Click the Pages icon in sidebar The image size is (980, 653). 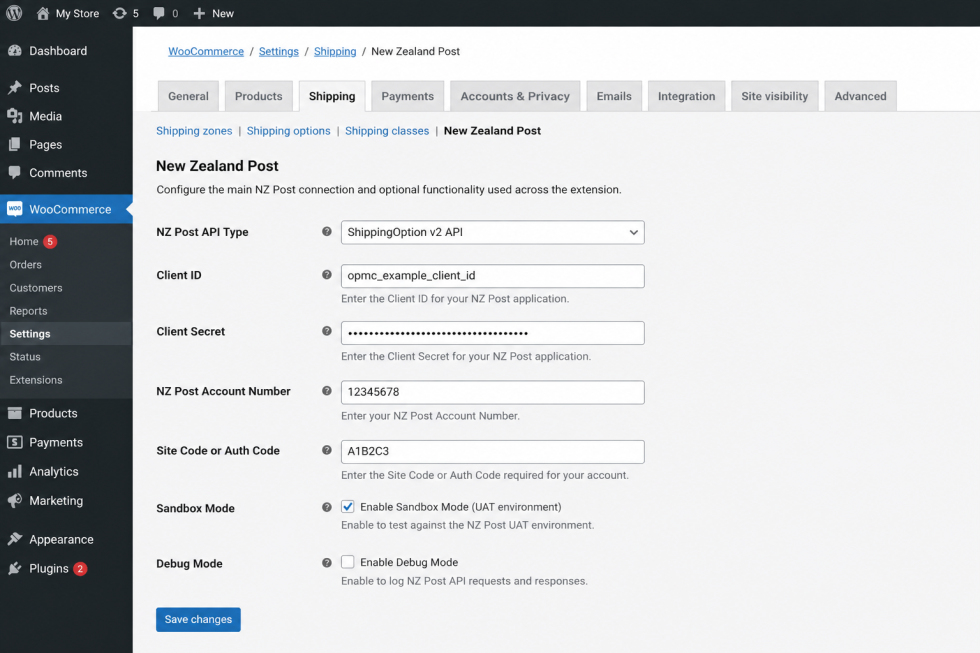(14, 144)
